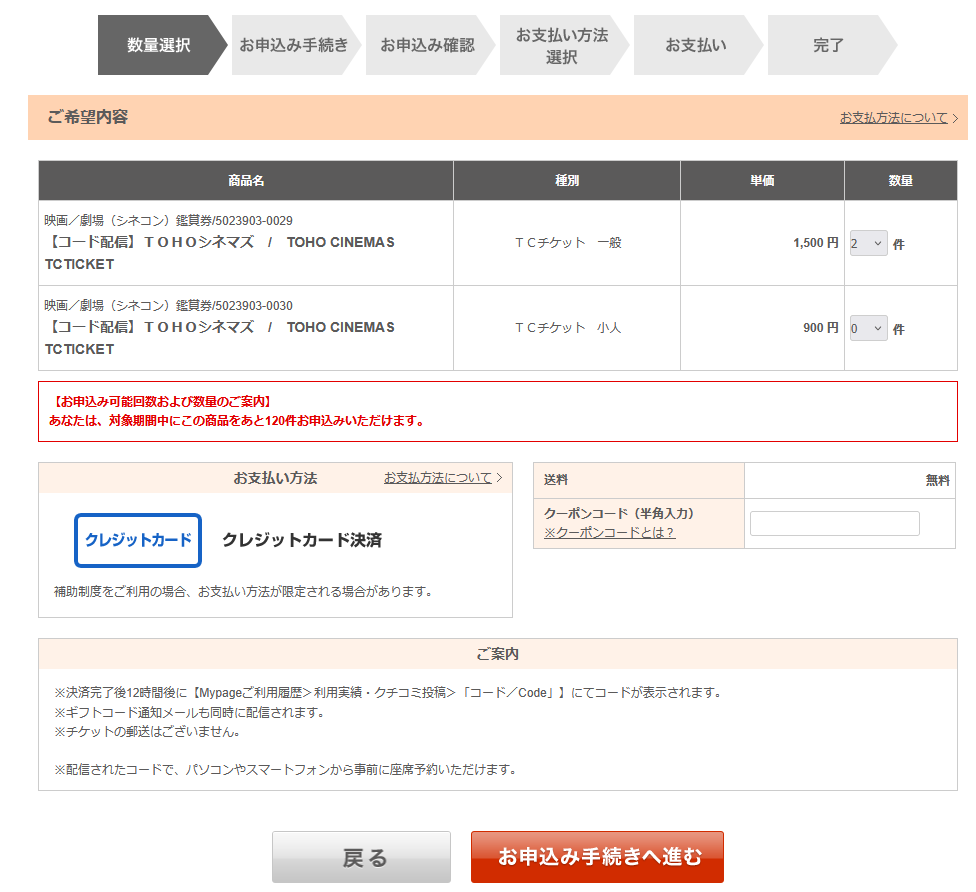Image resolution: width=976 pixels, height=892 pixels.
Task: Open the ※クーポンコードとは？ help link
Action: [x=609, y=532]
